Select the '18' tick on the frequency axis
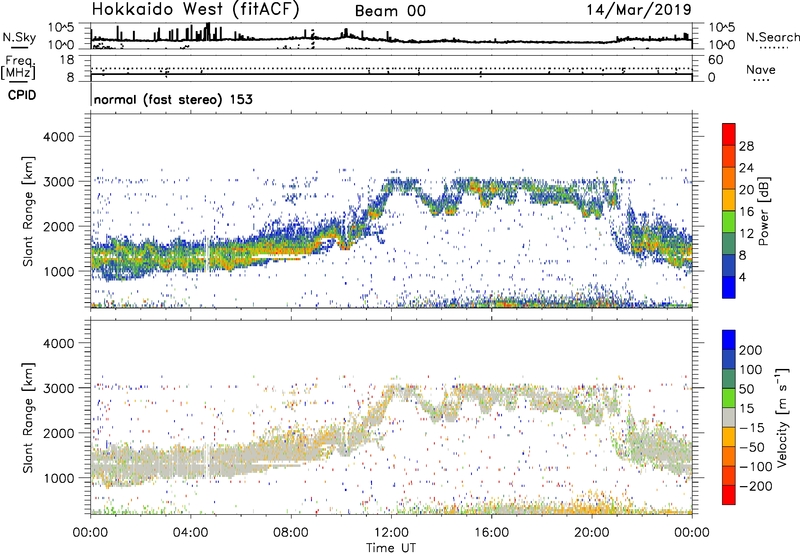Screen dimensions: 800x554 click(67, 60)
